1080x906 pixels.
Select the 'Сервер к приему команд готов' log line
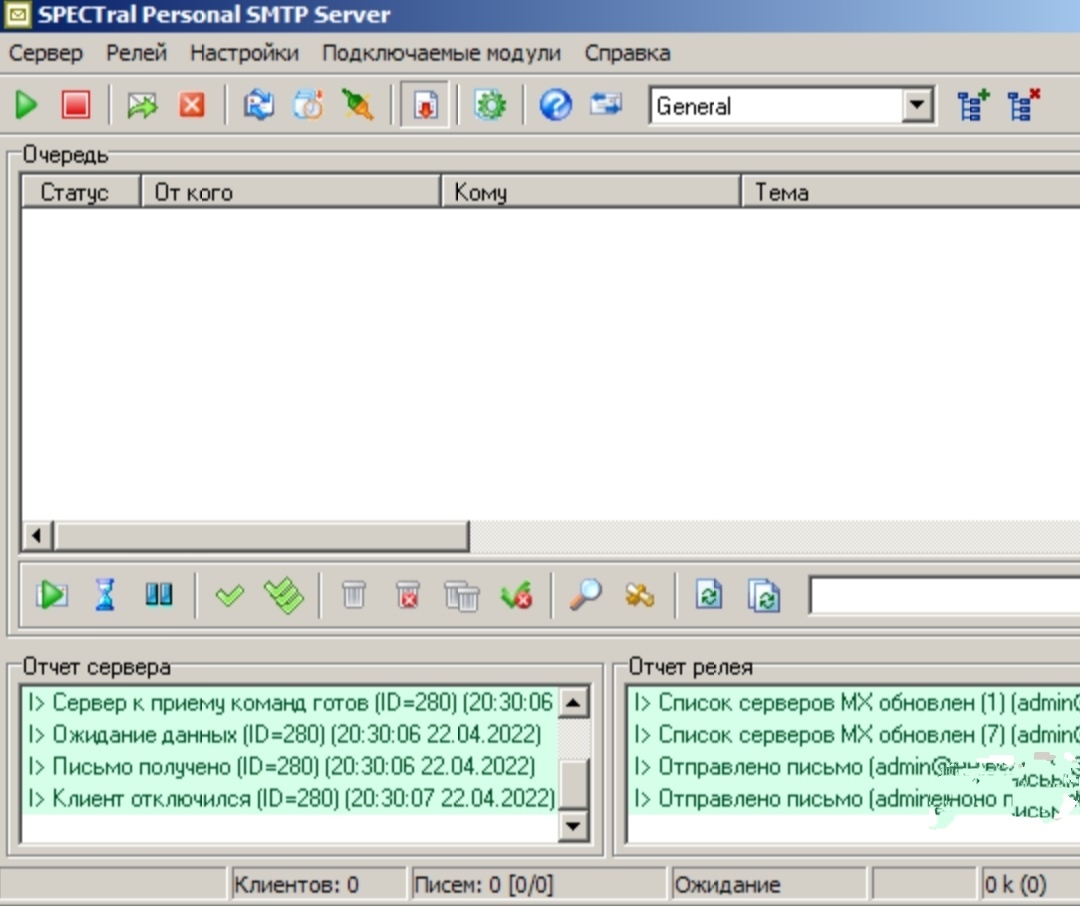coord(289,703)
